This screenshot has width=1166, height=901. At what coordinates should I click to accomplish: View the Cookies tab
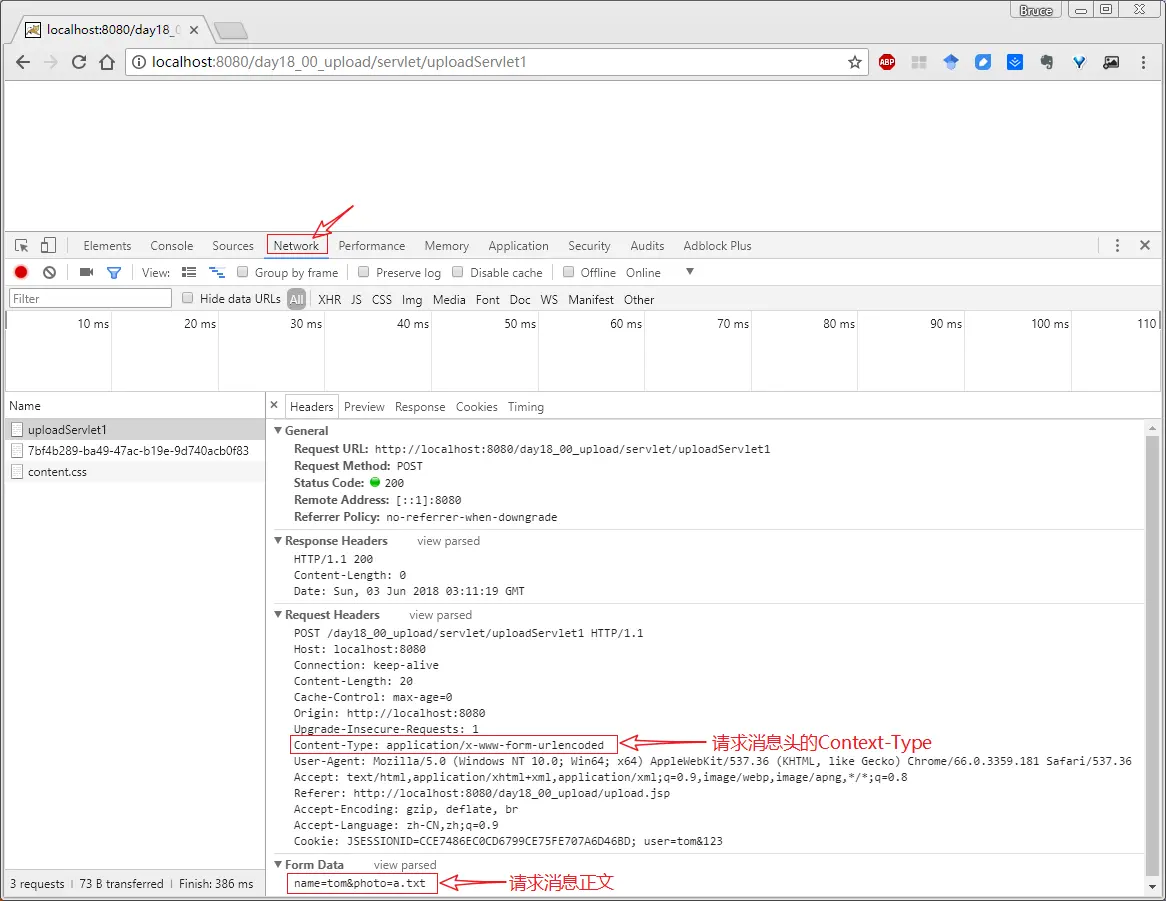[477, 407]
